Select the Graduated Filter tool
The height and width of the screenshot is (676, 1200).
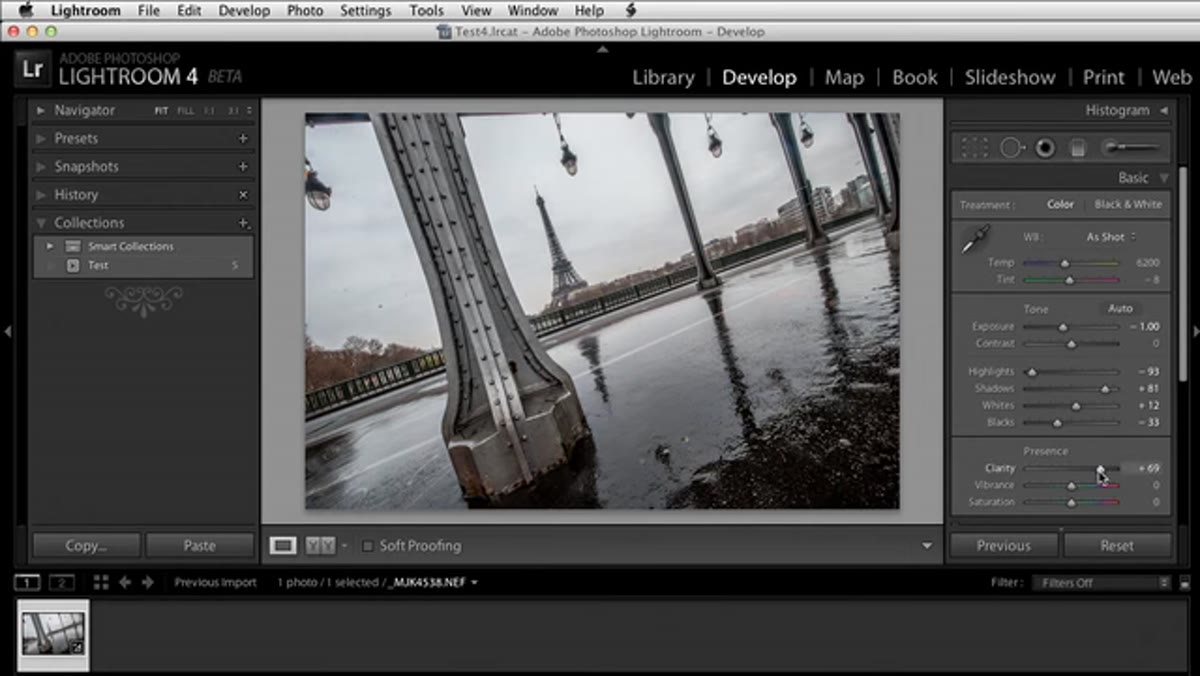1078,148
